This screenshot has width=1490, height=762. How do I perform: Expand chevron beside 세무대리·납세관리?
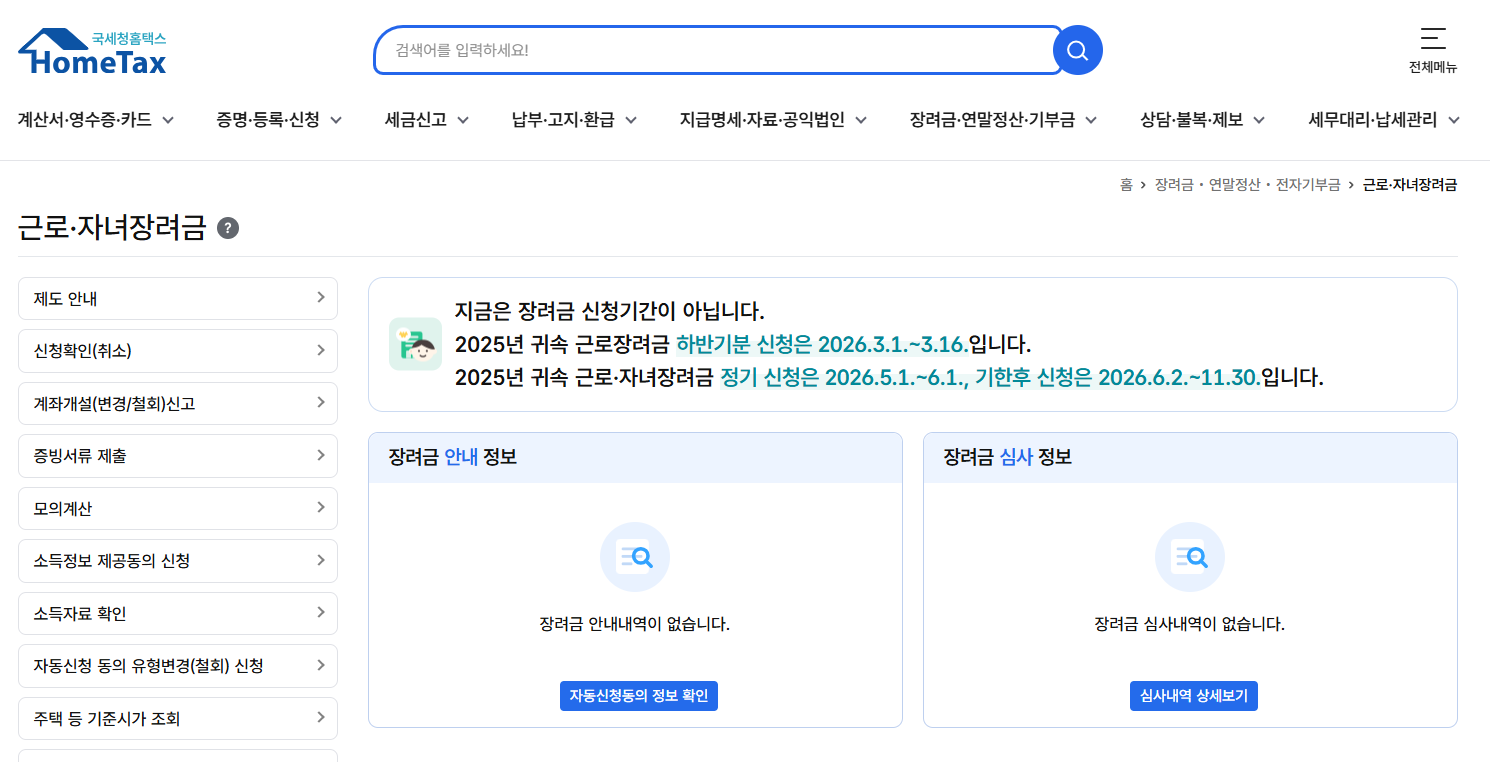point(1453,120)
